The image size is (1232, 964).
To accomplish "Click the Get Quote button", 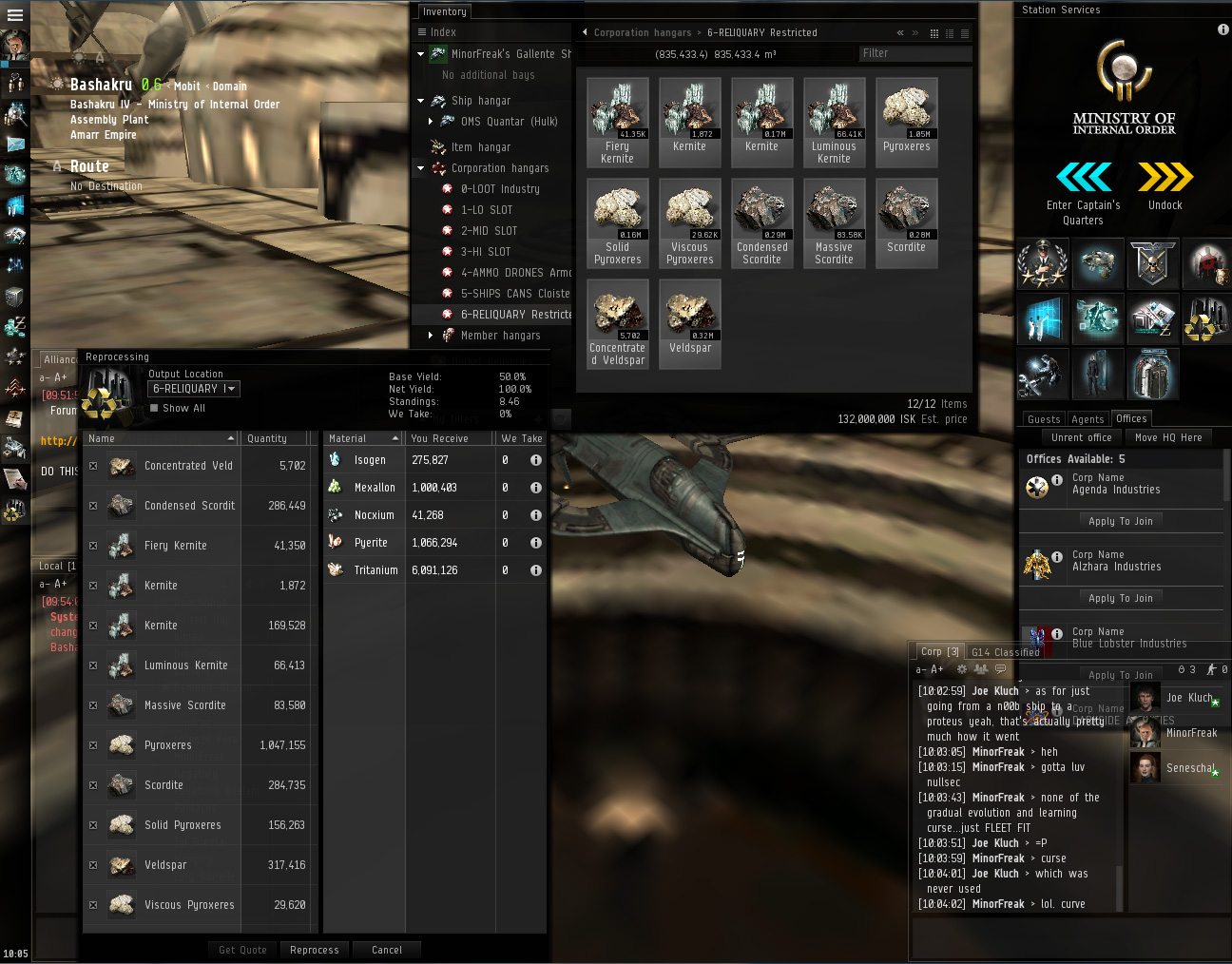I will (x=242, y=950).
